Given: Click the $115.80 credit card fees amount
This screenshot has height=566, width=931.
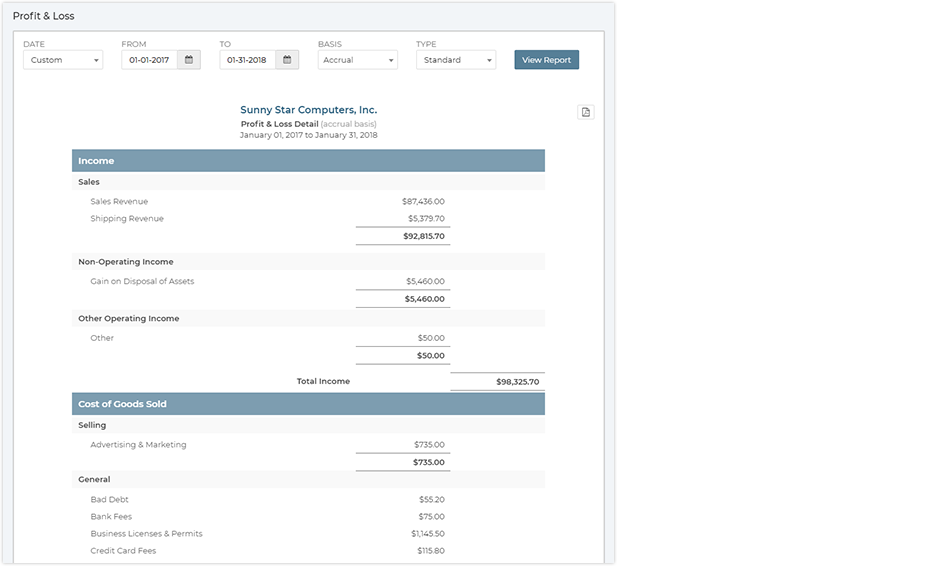Looking at the screenshot, I should (431, 551).
